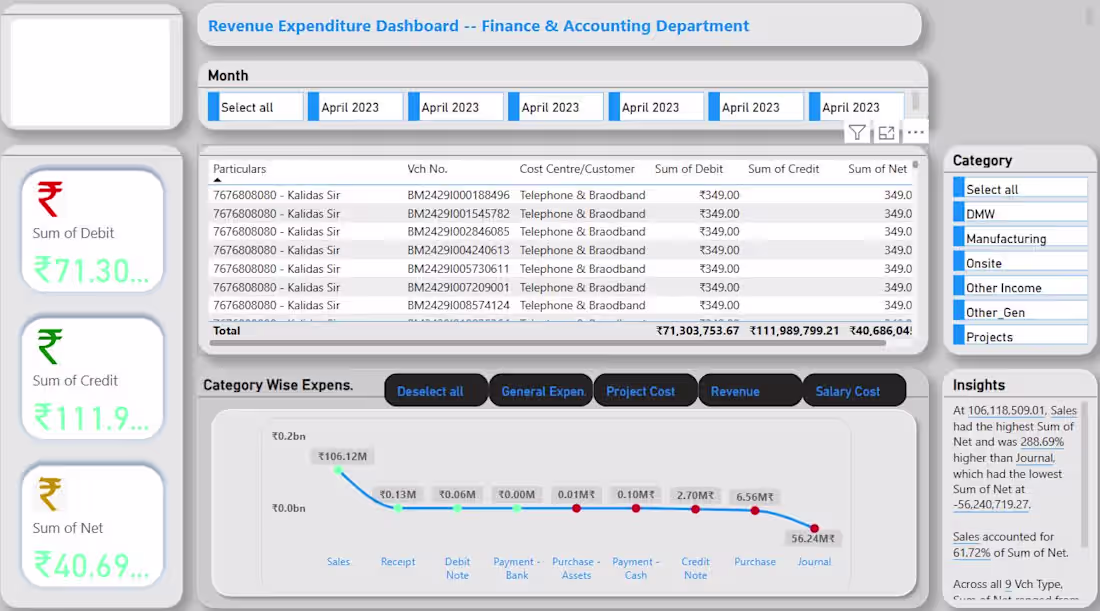Click the green rupee icon on Sum of Credit card
This screenshot has height=611, width=1100.
[x=49, y=345]
